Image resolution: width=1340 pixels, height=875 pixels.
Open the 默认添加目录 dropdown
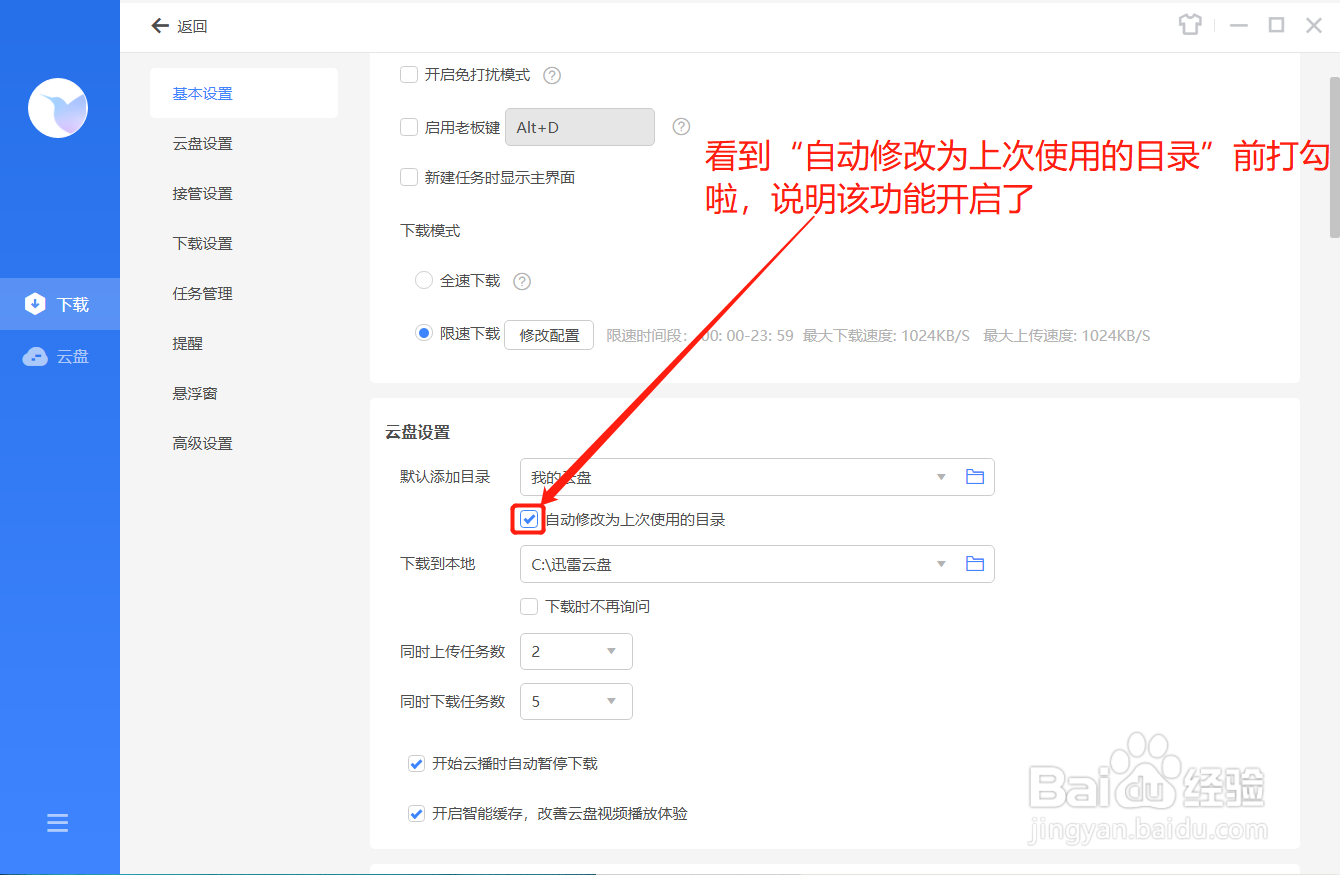point(940,477)
